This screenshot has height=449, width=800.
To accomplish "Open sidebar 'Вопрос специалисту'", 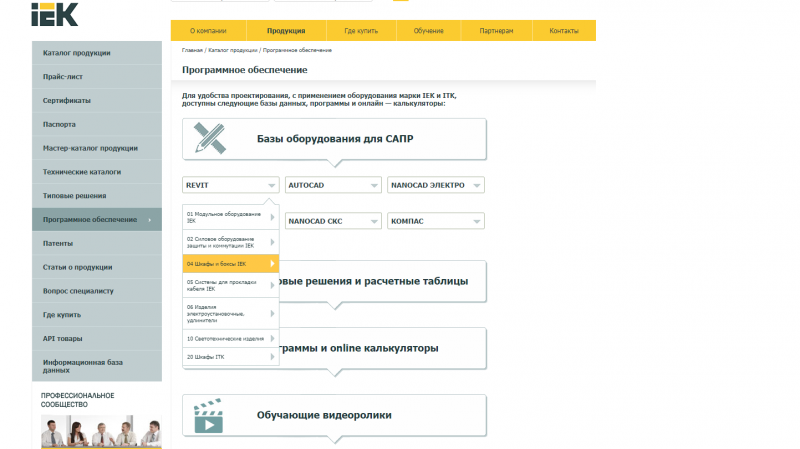I will click(x=97, y=291).
